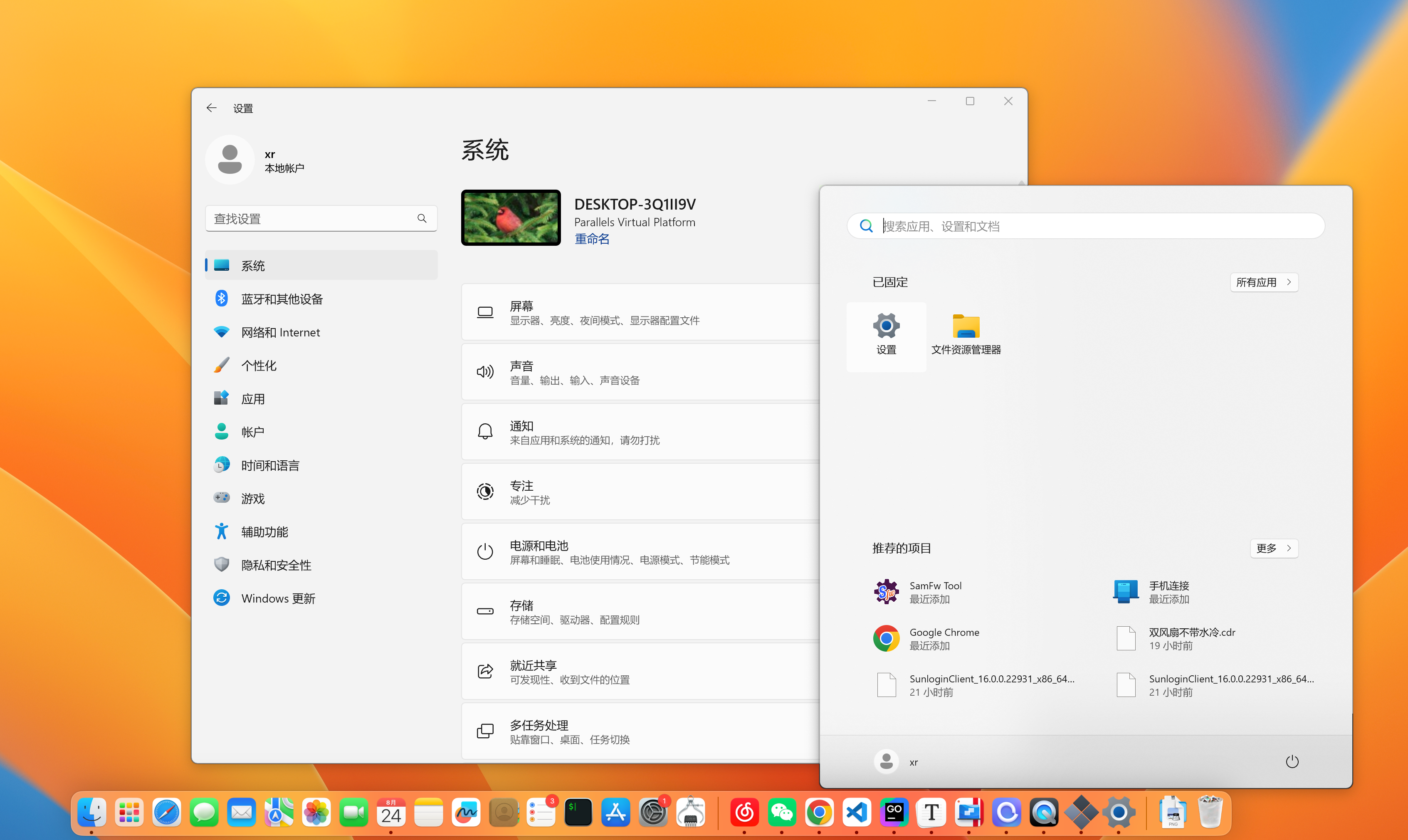Image resolution: width=1408 pixels, height=840 pixels.
Task: Open 应用 settings category
Action: tap(321, 399)
